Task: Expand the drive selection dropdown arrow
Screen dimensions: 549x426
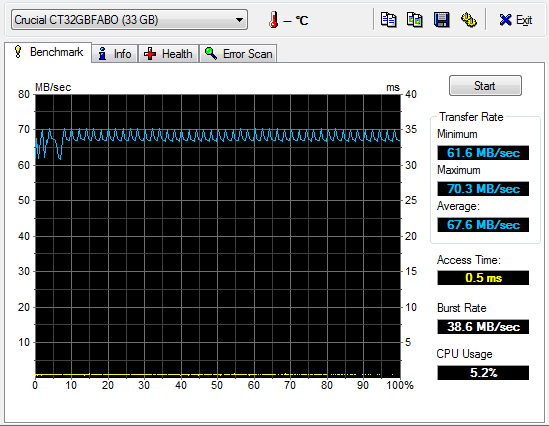Action: click(239, 20)
